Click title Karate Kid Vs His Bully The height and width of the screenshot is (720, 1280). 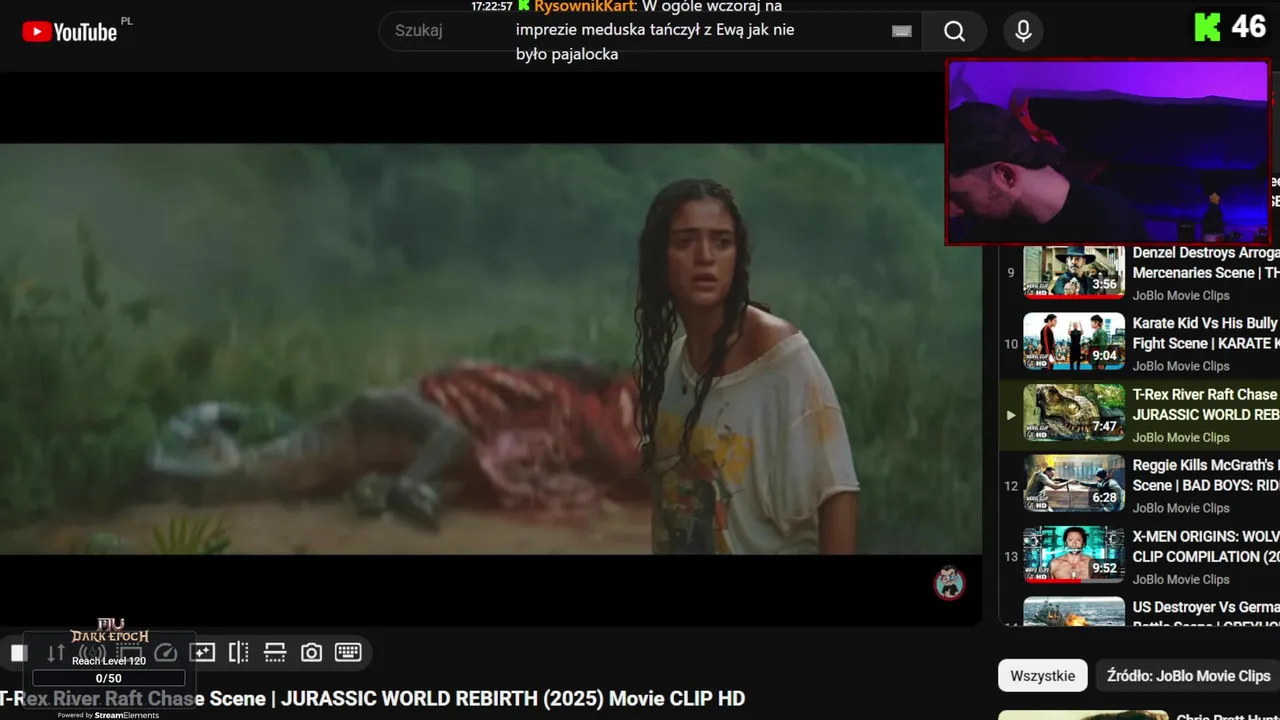(1206, 333)
